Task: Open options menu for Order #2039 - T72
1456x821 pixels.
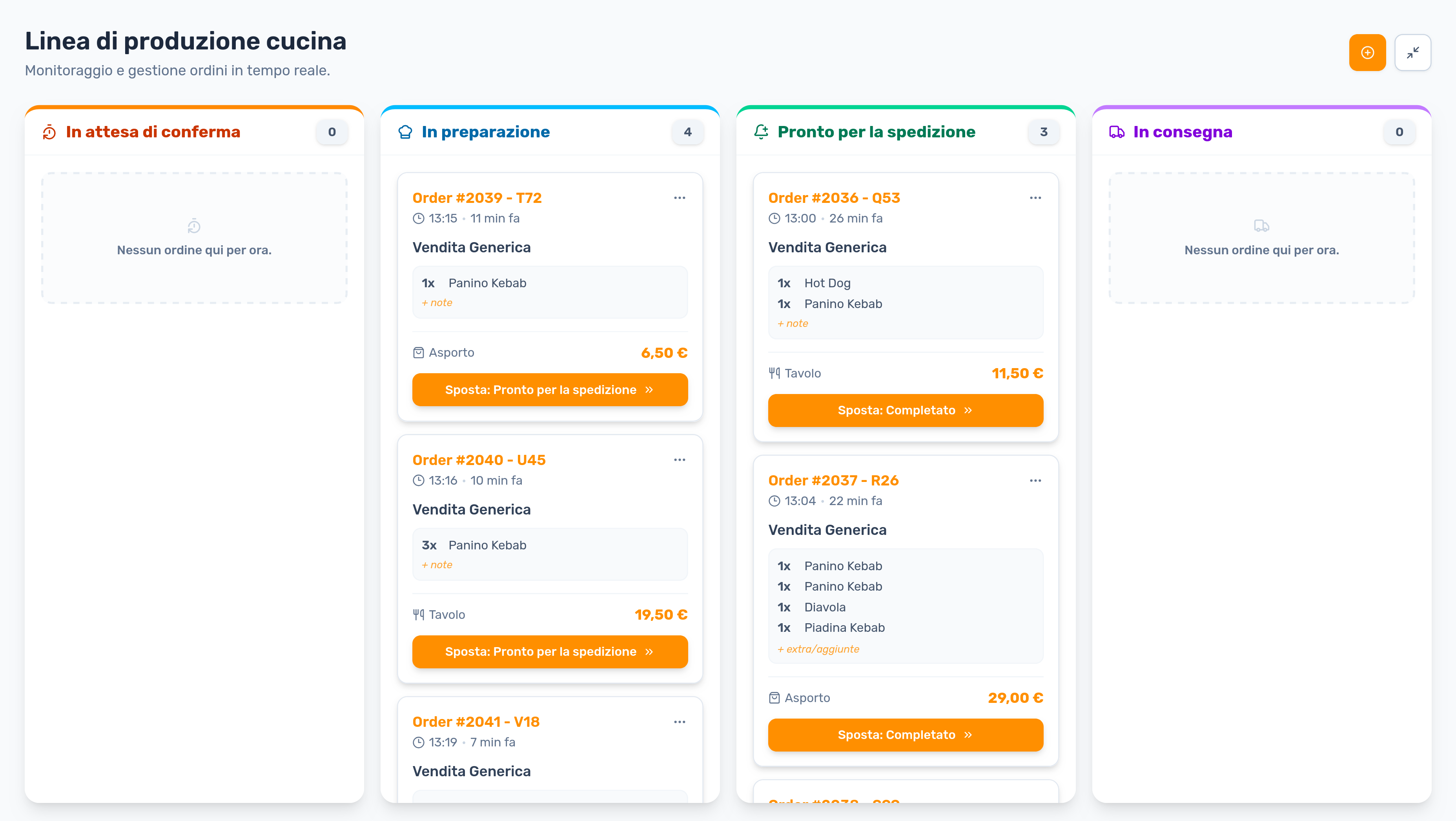Action: coord(680,198)
